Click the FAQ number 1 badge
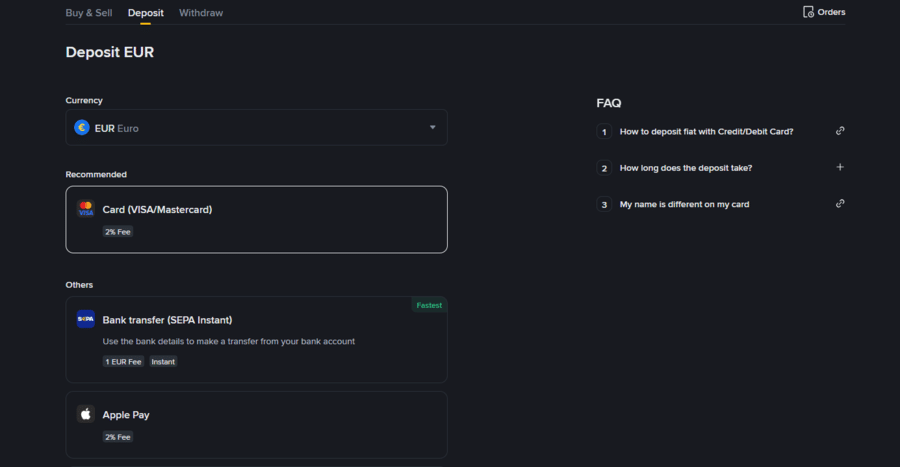 (x=604, y=132)
